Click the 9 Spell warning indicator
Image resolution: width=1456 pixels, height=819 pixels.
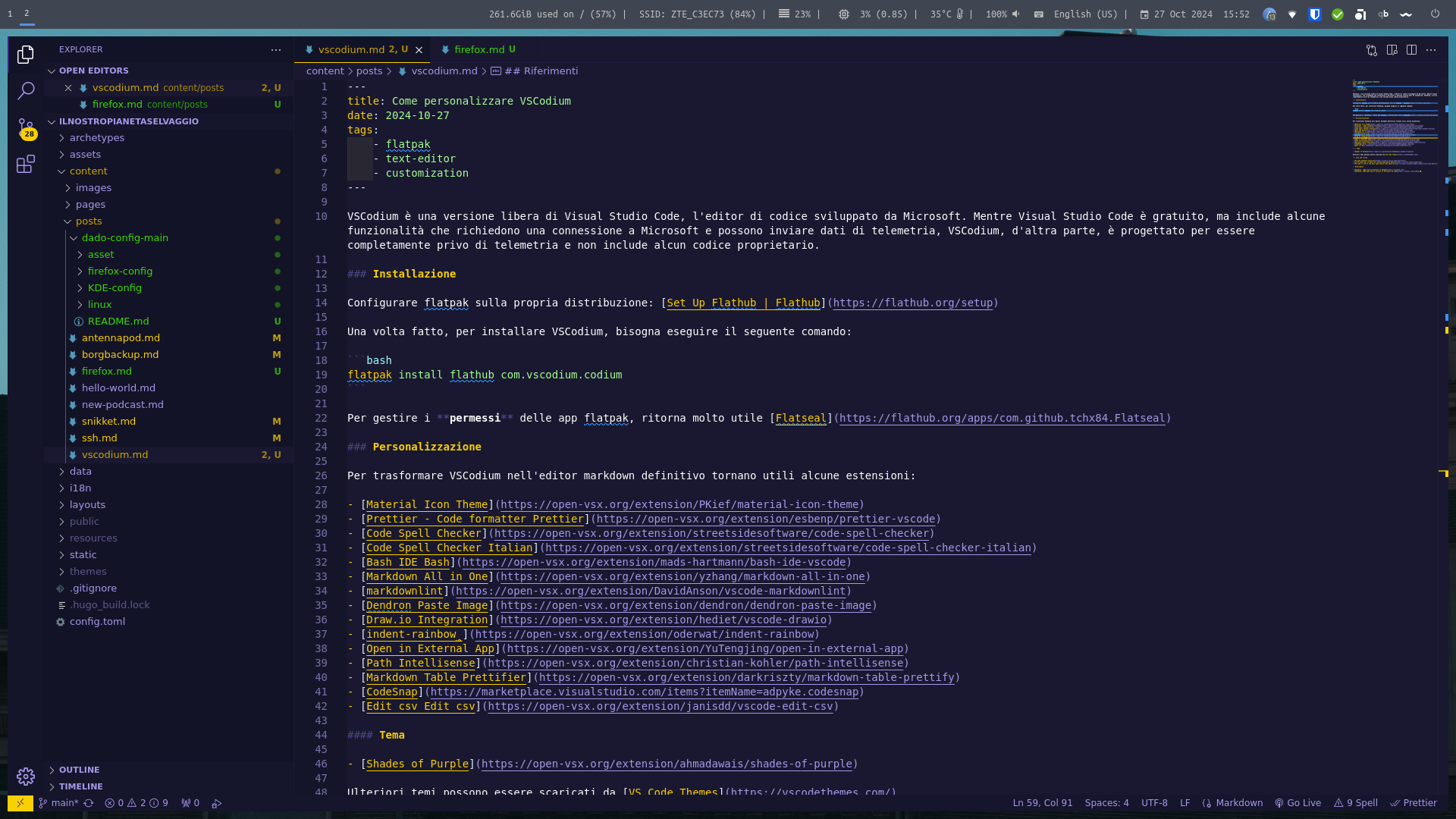click(x=1356, y=803)
